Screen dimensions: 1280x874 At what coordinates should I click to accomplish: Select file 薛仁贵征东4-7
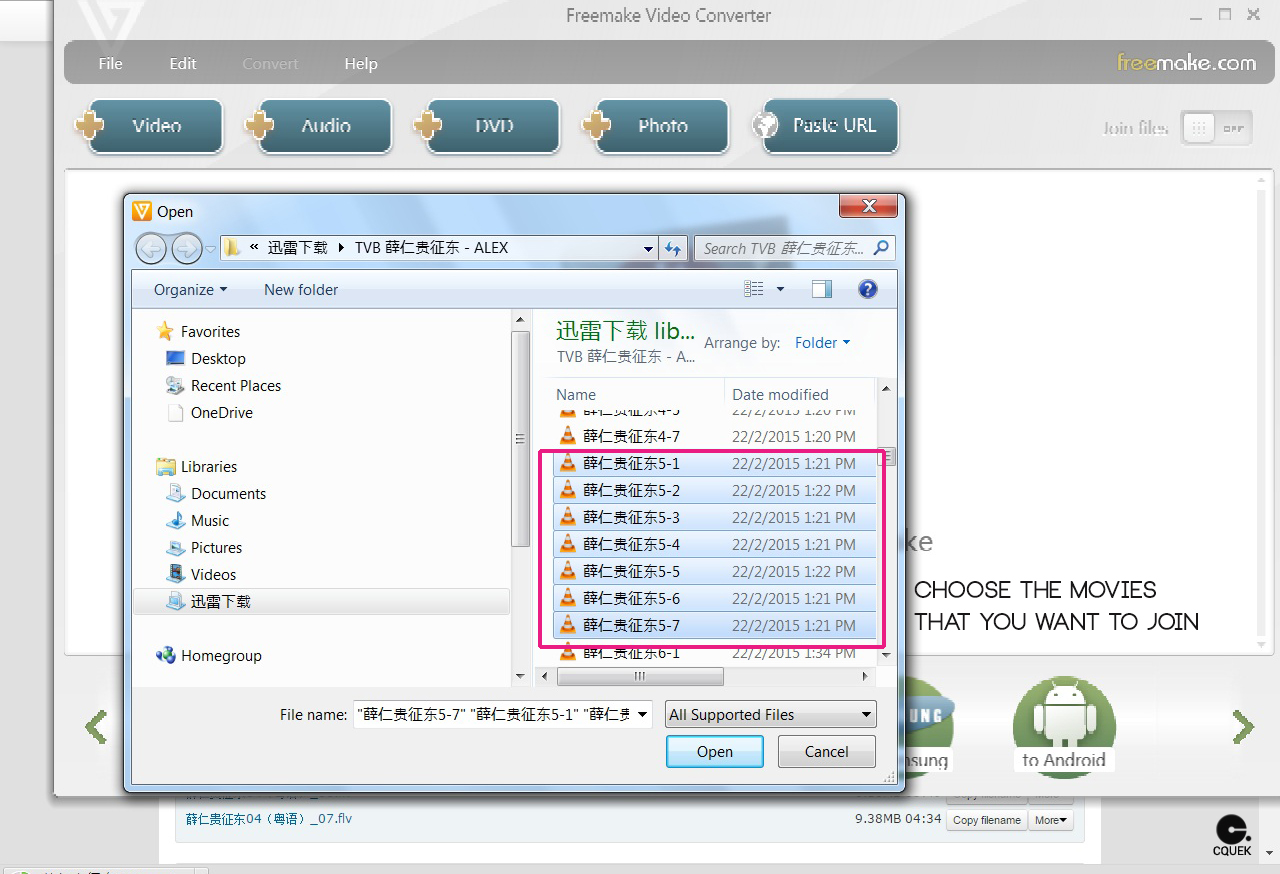715,437
